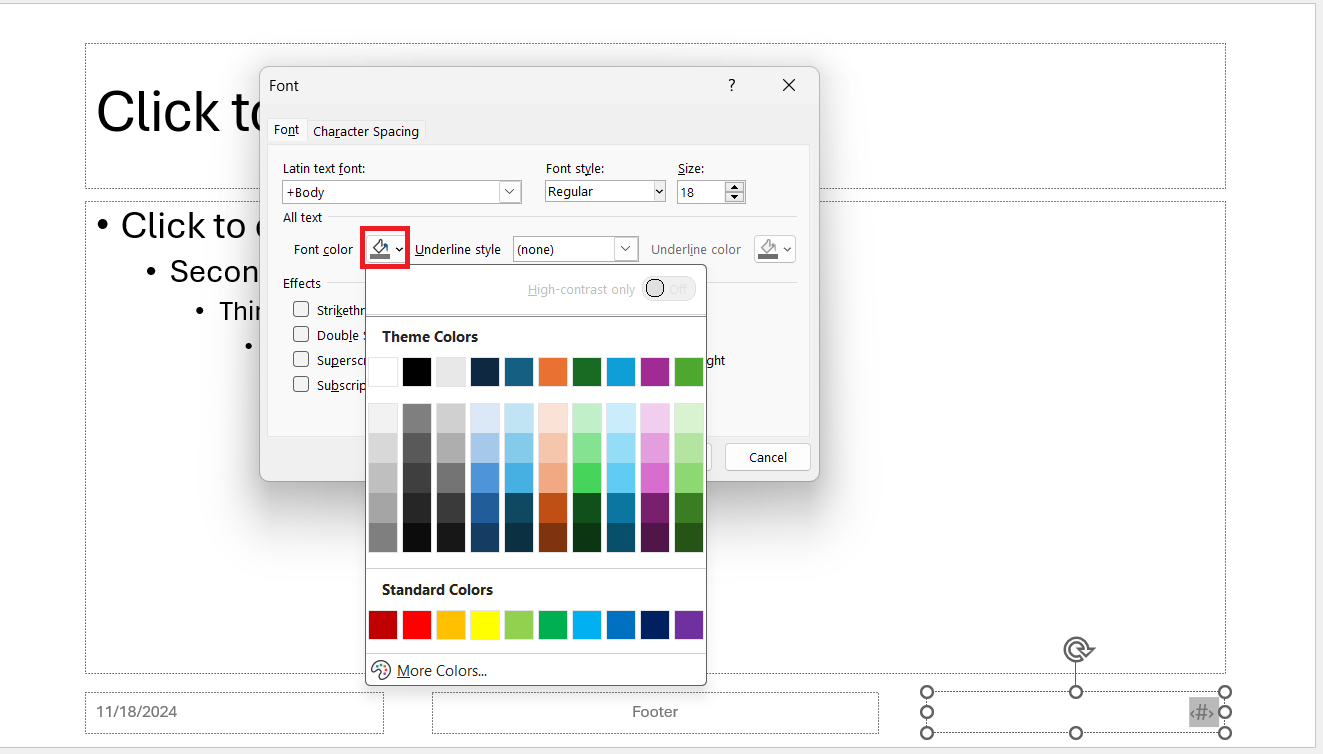1323x754 pixels.
Task: Select standard green color swatch
Action: (x=553, y=625)
